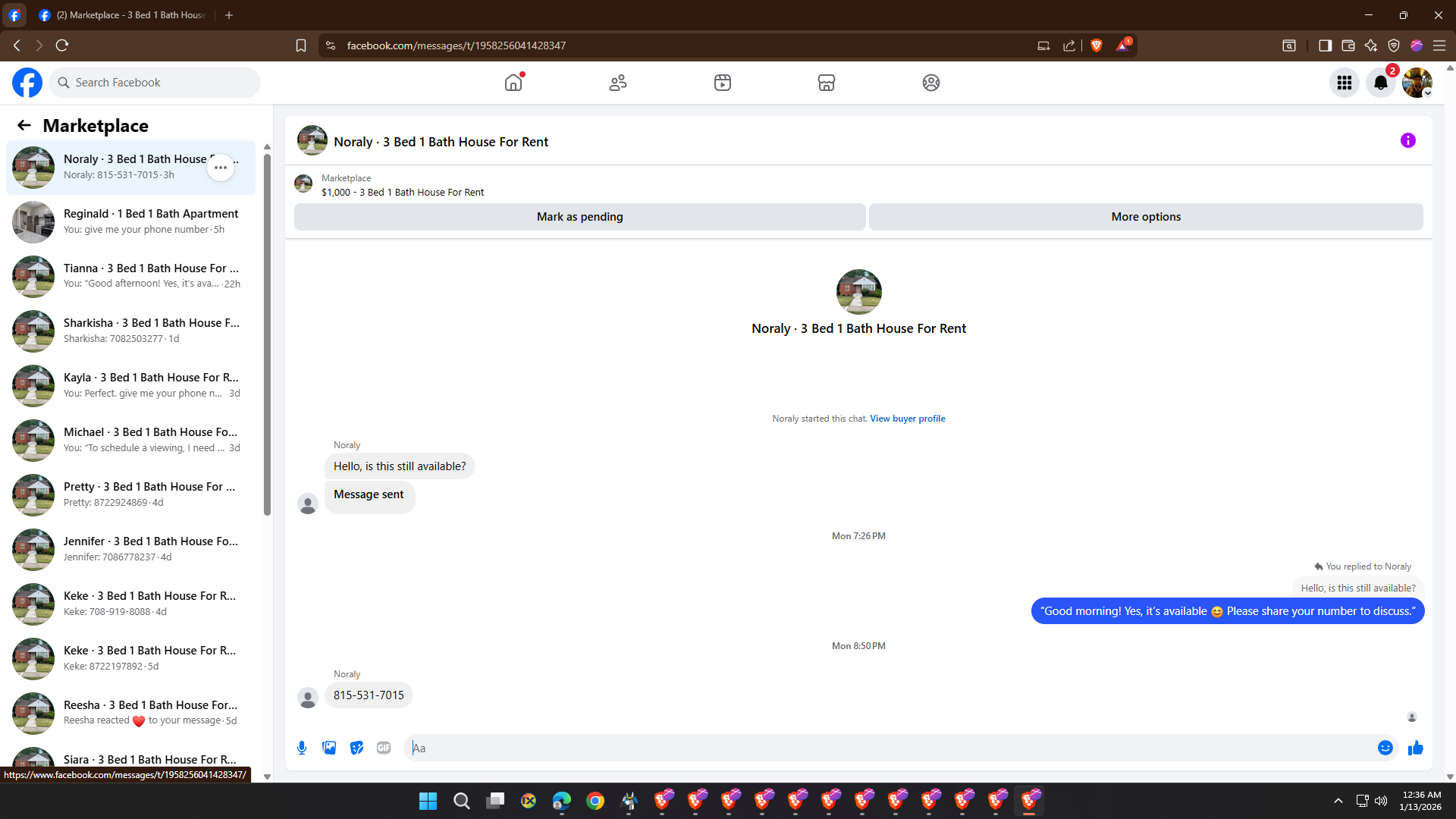Click the voice clip microphone icon
This screenshot has width=1456, height=819.
point(302,748)
